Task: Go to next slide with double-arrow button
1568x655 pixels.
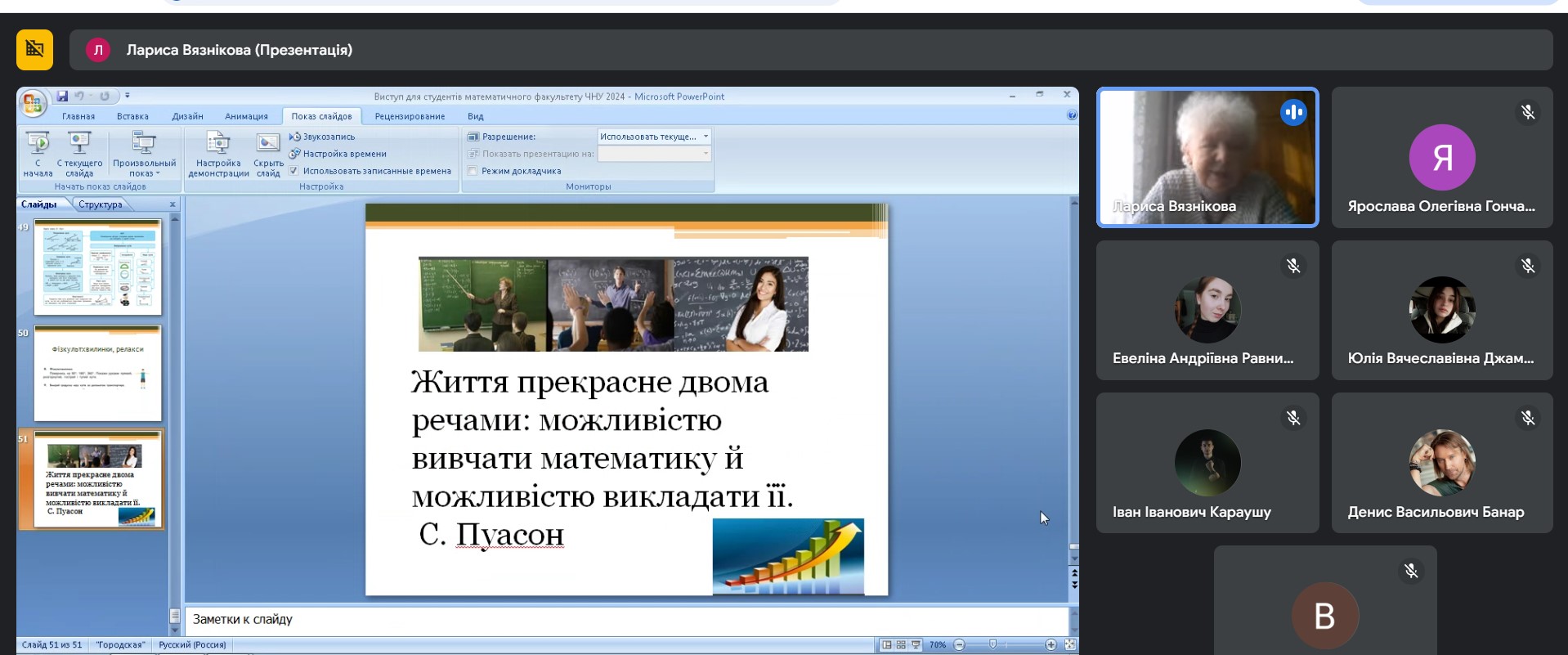Action: click(x=1074, y=584)
